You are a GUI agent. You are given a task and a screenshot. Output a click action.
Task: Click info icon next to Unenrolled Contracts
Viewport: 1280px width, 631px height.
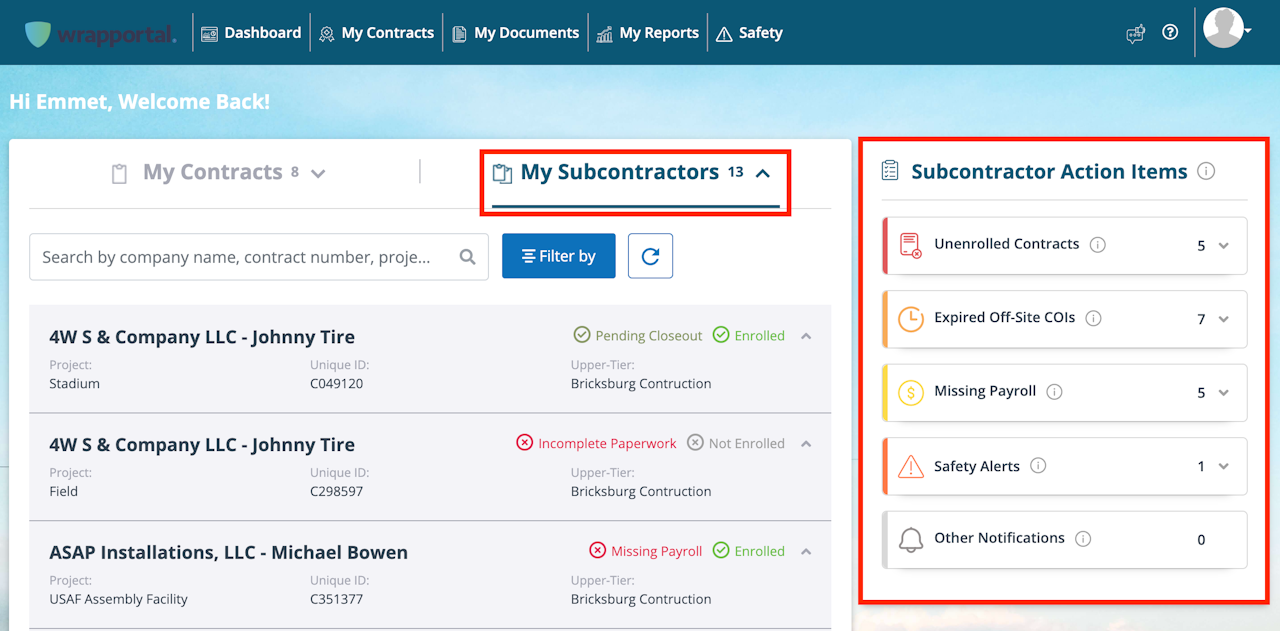point(1098,244)
